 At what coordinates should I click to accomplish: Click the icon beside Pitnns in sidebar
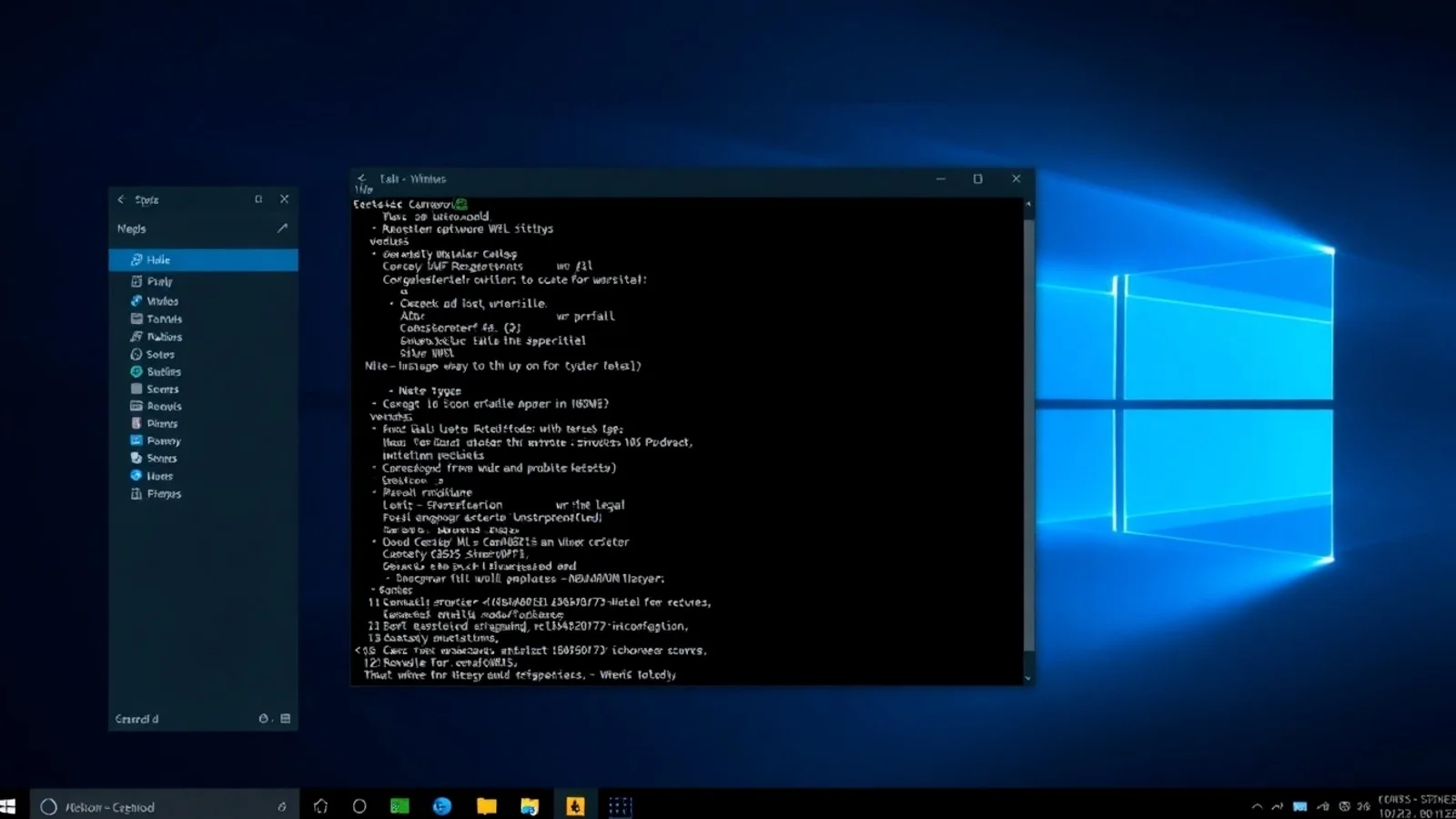click(136, 423)
